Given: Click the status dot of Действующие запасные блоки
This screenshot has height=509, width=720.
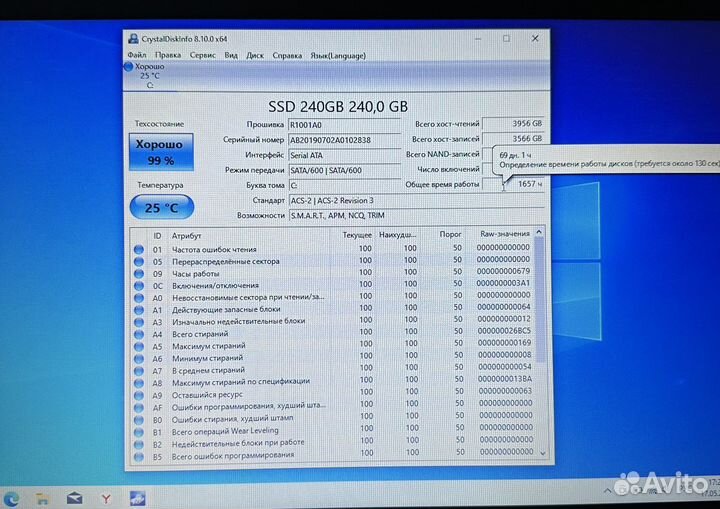Looking at the screenshot, I should coord(139,310).
